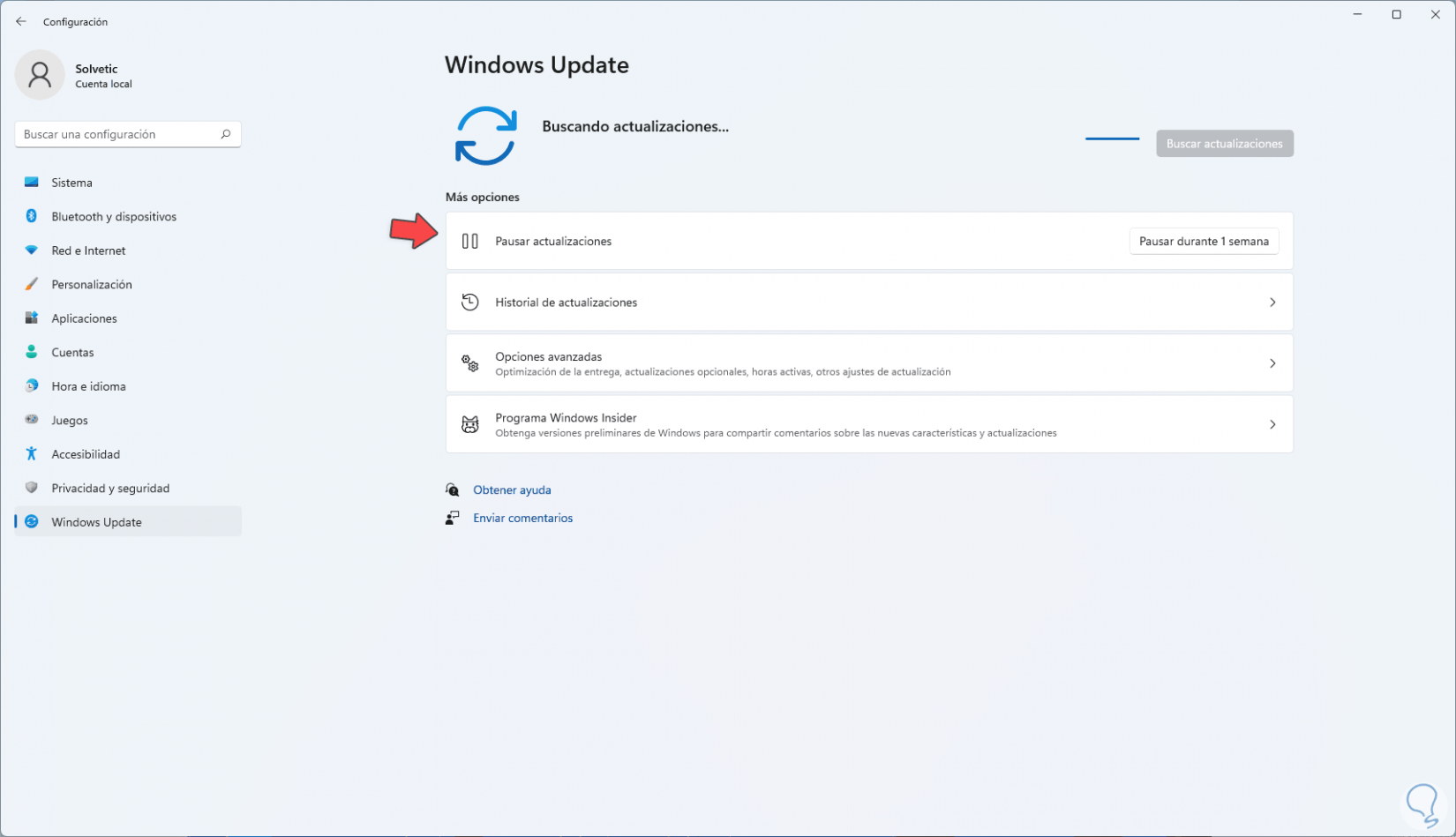Click the Solvetic user avatar icon
Viewport: 1456px width, 837px height.
[40, 75]
